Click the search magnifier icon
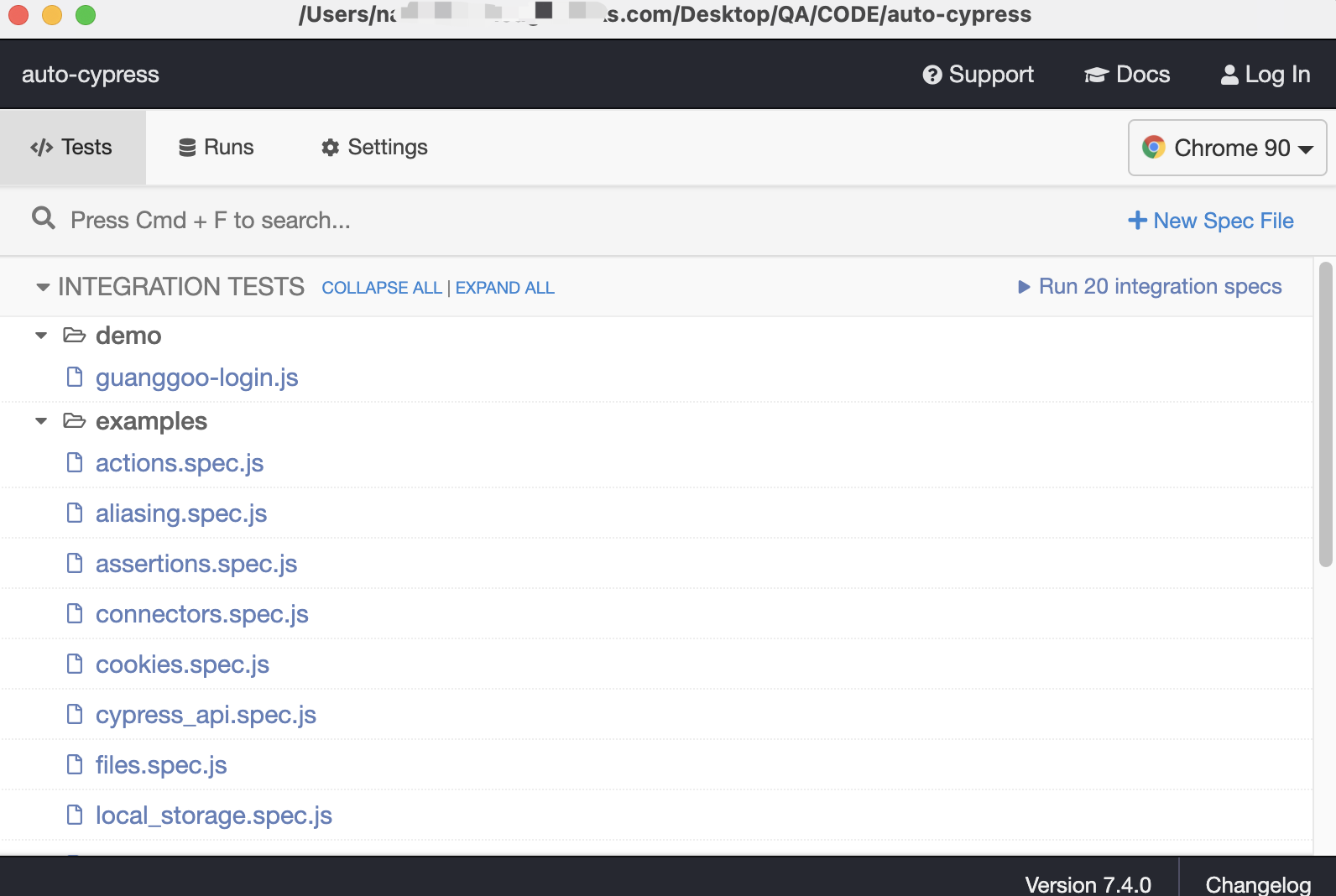The height and width of the screenshot is (896, 1336). [44, 219]
